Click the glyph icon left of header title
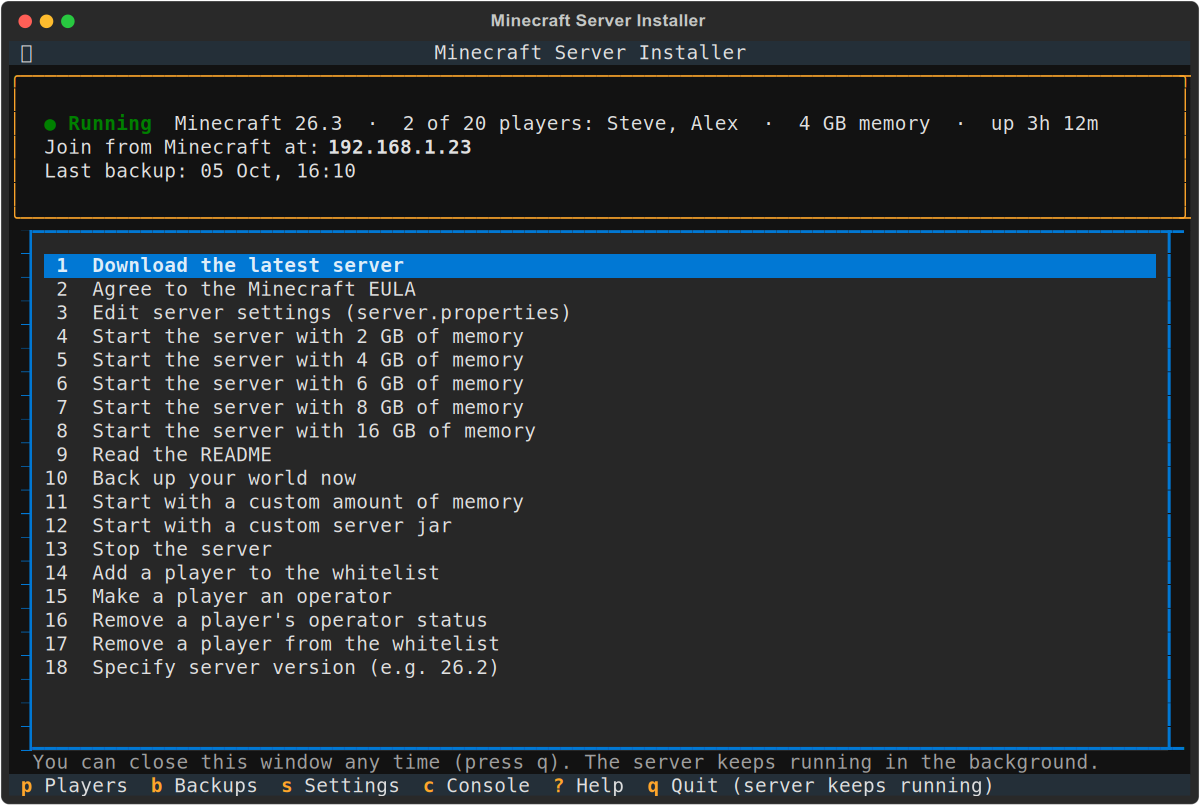The width and height of the screenshot is (1200, 805). [27, 53]
